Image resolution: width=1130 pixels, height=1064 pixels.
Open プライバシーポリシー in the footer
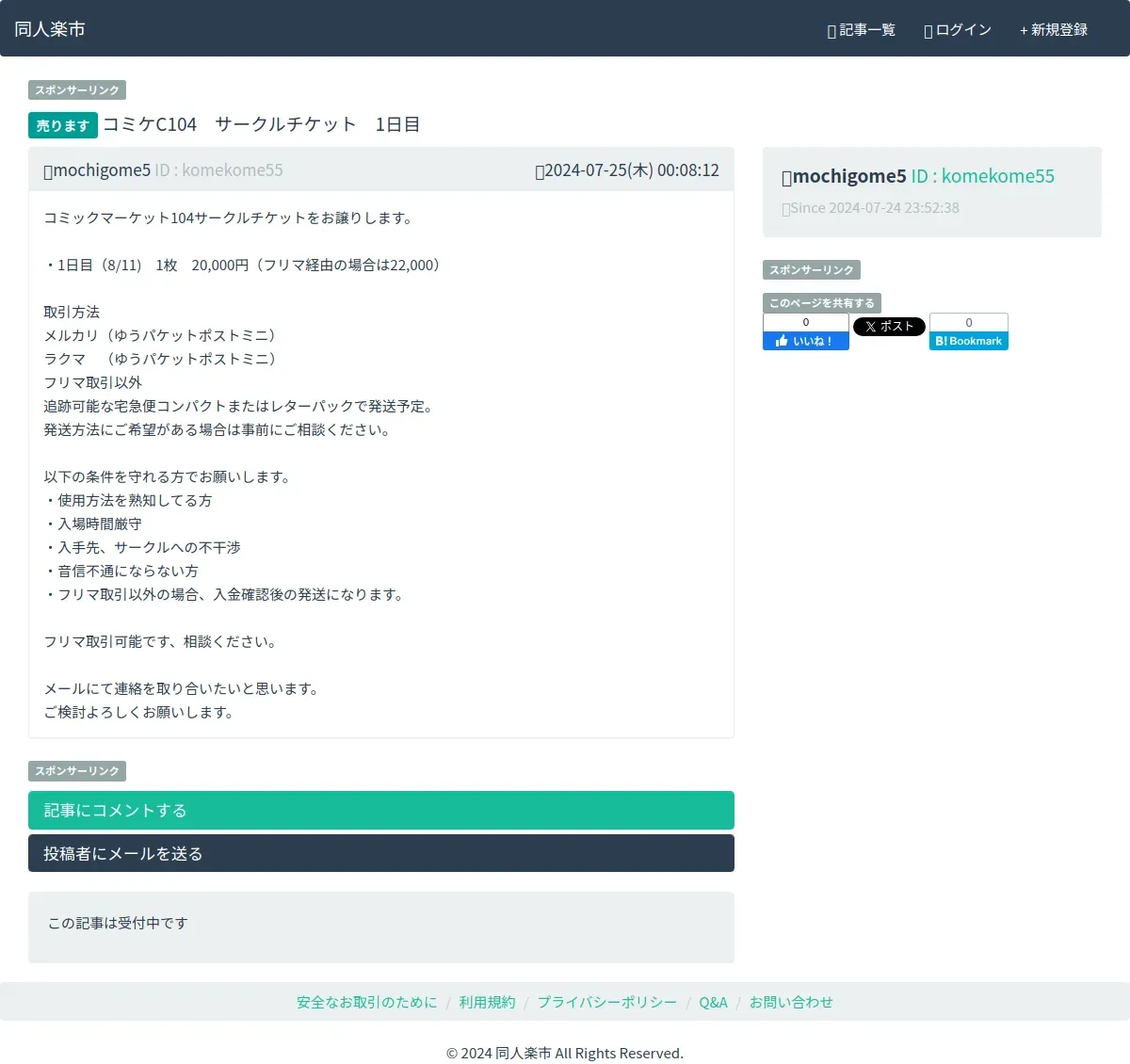click(607, 1002)
